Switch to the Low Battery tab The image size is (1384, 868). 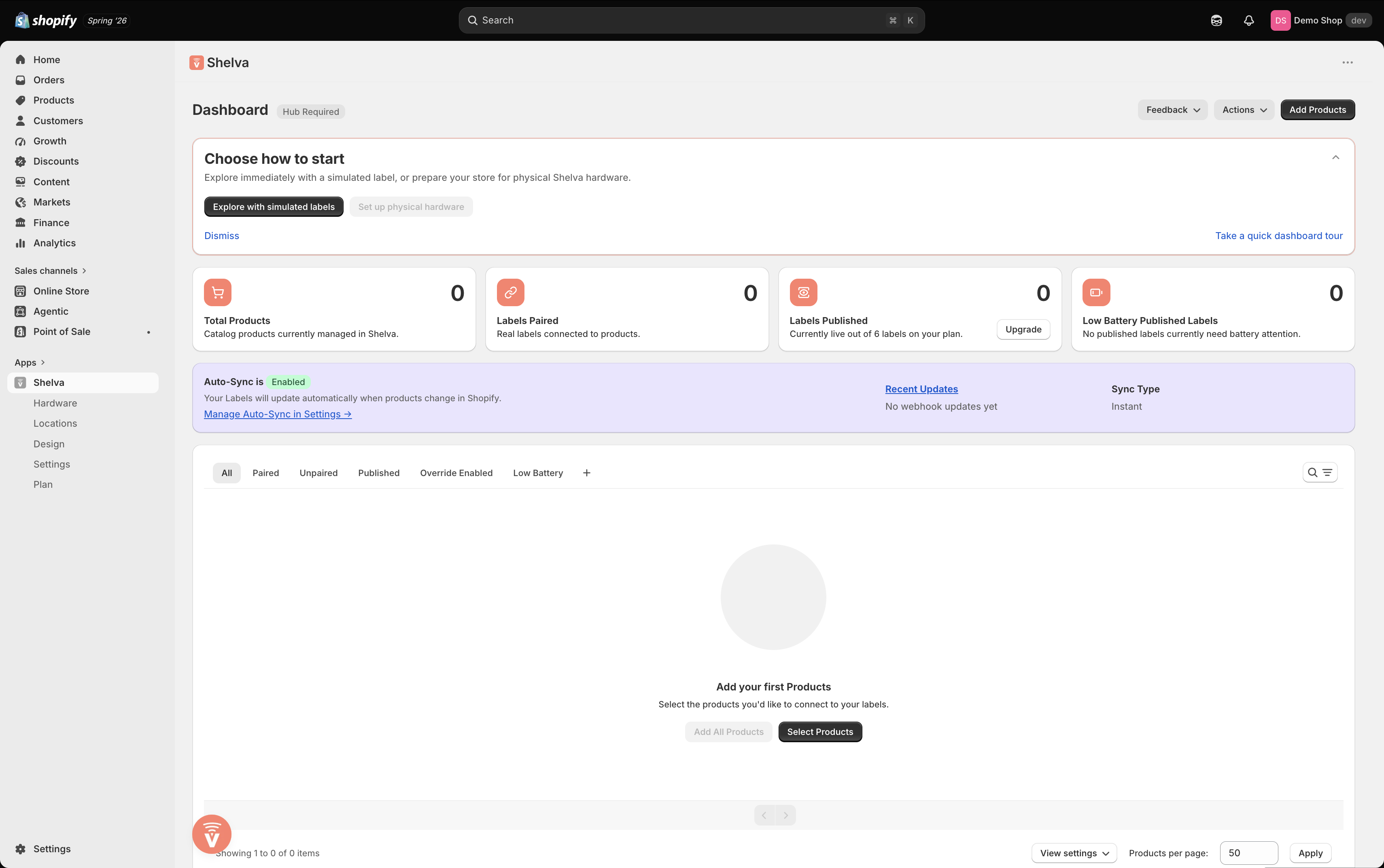538,473
